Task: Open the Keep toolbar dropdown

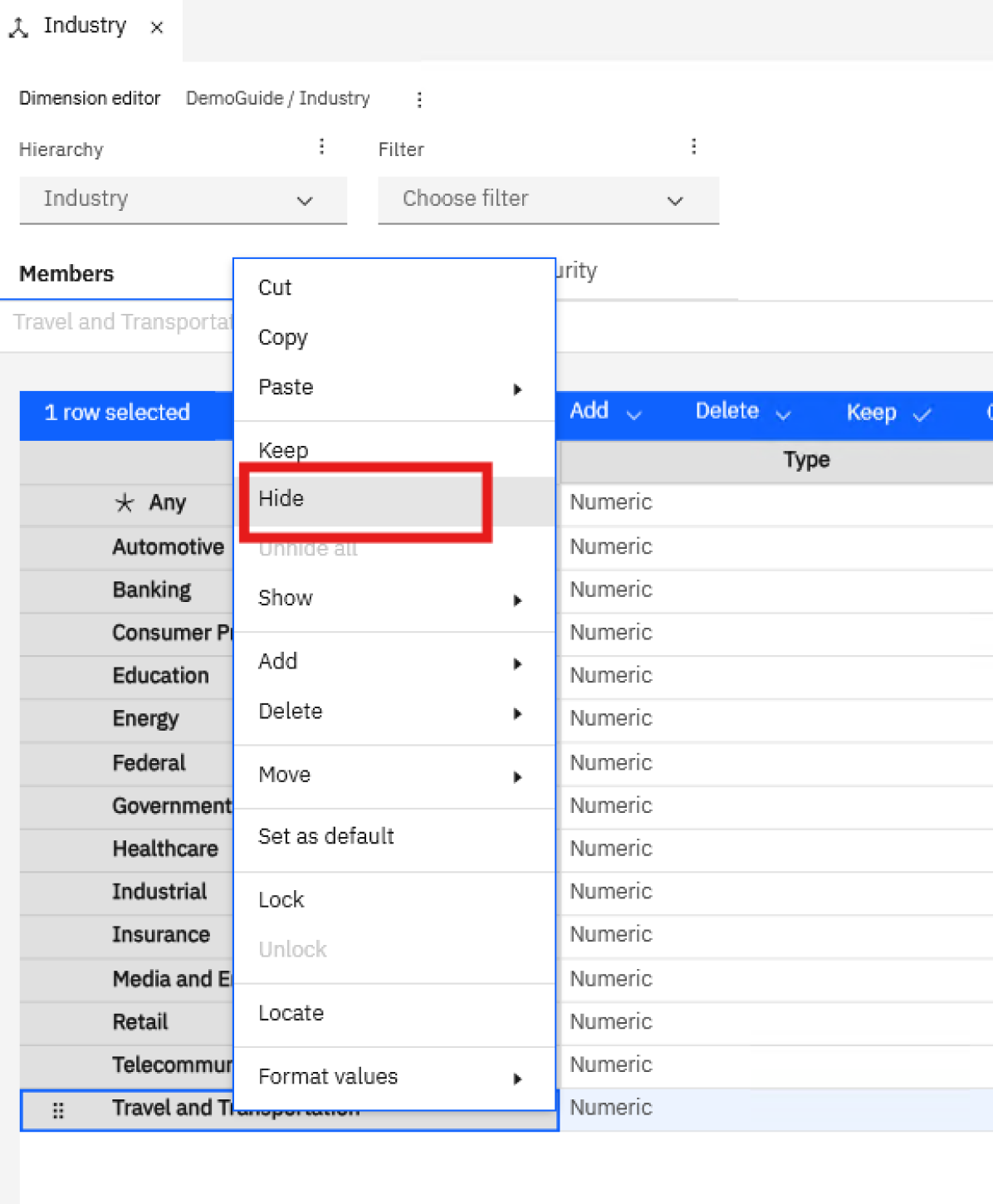Action: pyautogui.click(x=888, y=413)
